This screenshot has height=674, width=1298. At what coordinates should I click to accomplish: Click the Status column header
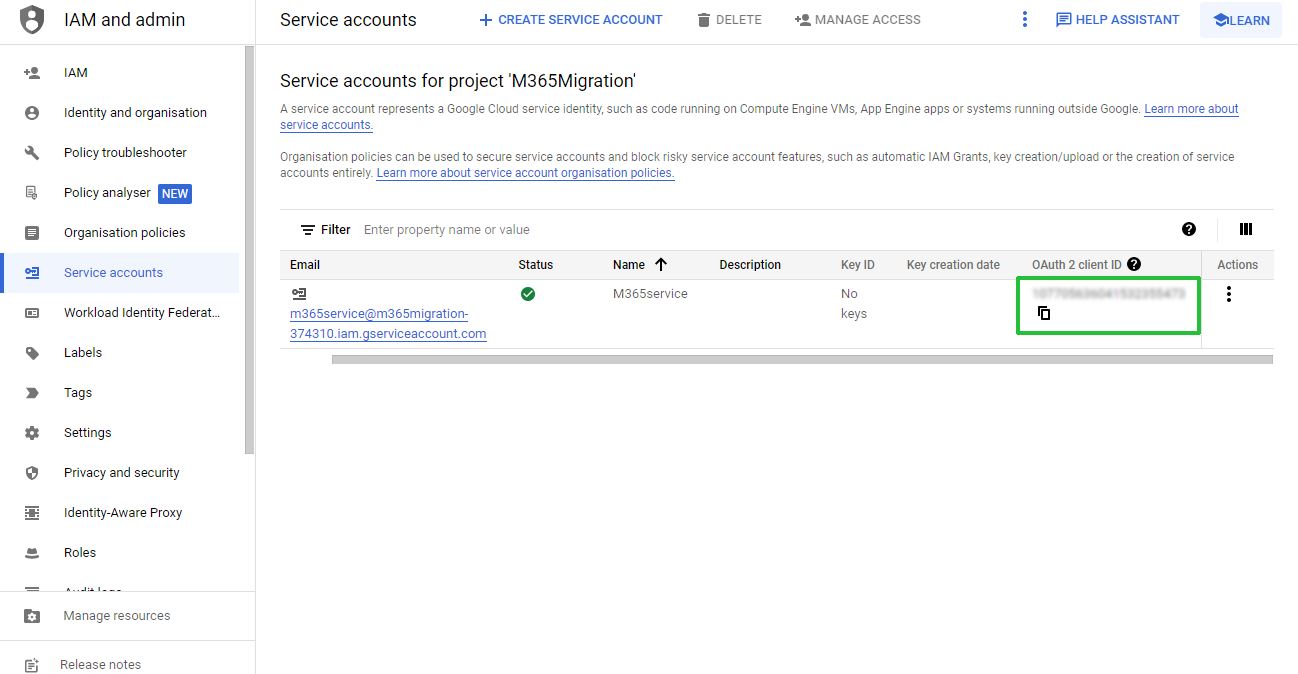coord(535,265)
